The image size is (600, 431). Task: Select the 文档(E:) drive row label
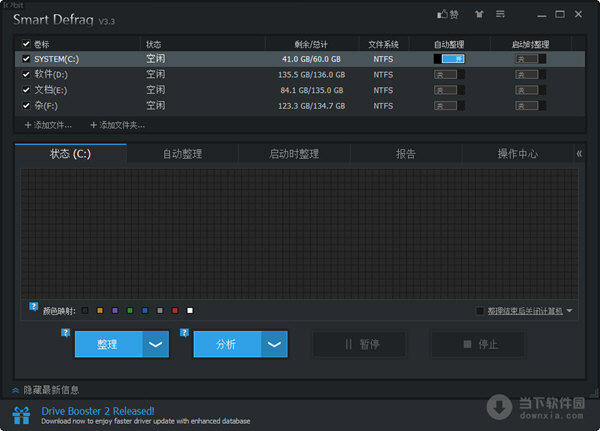[51, 90]
